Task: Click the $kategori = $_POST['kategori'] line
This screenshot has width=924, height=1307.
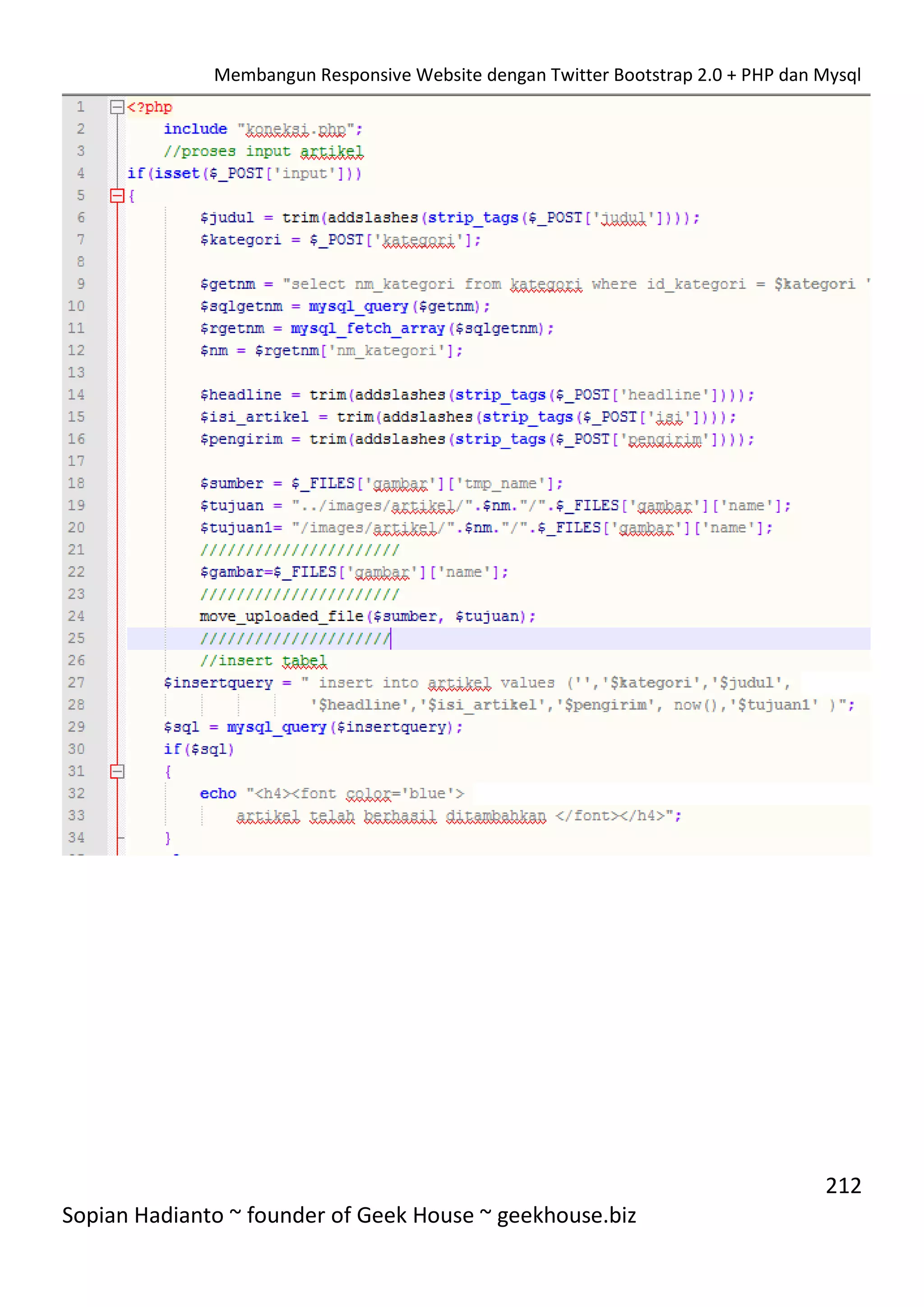Action: (340, 240)
